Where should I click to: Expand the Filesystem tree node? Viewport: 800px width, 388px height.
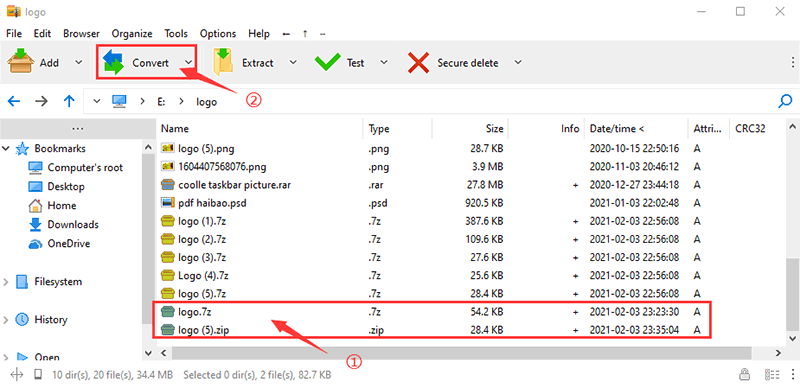point(6,282)
